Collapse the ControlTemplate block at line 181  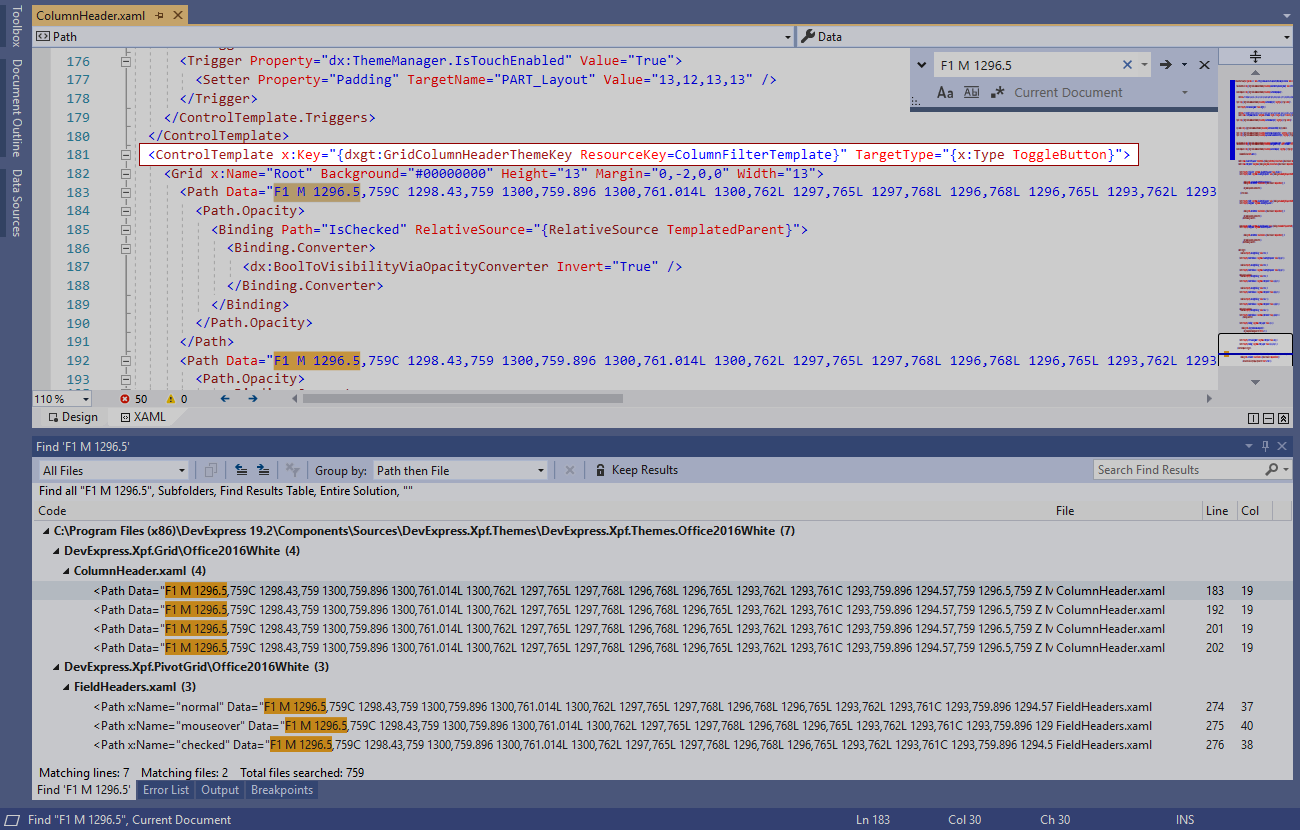click(126, 155)
